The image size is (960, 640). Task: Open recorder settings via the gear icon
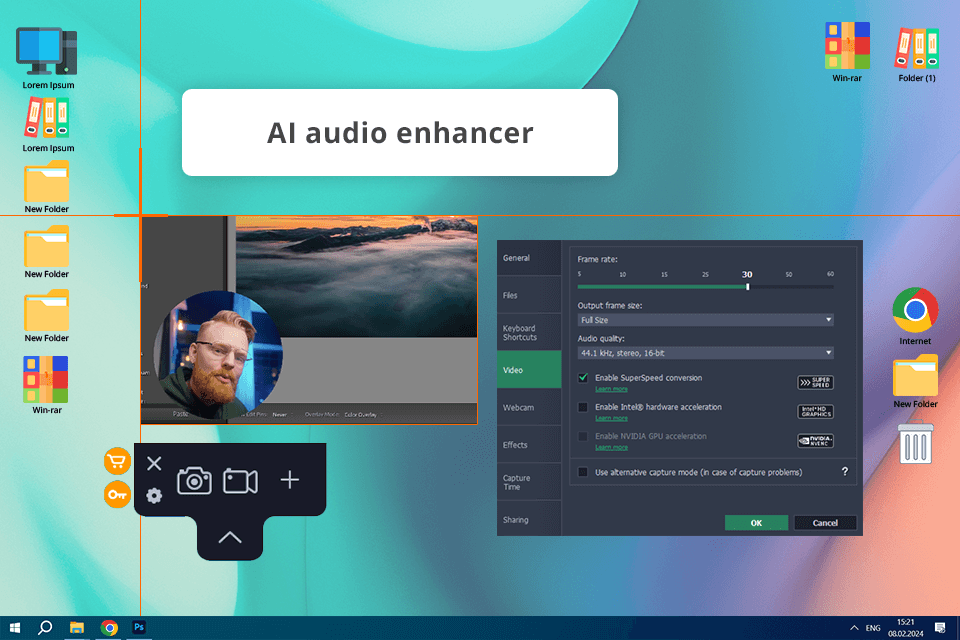pyautogui.click(x=154, y=495)
